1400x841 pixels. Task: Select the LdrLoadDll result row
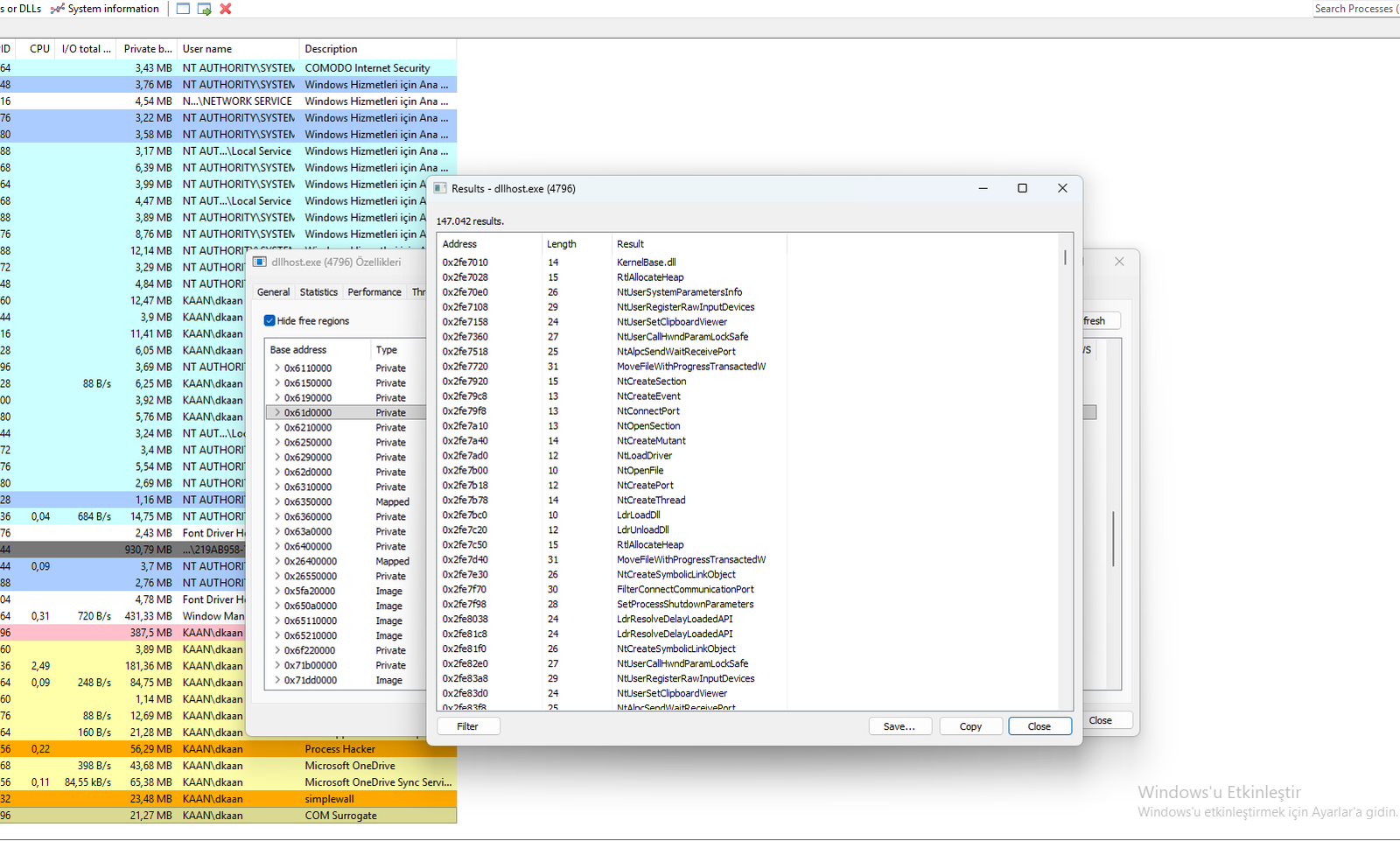pos(612,515)
